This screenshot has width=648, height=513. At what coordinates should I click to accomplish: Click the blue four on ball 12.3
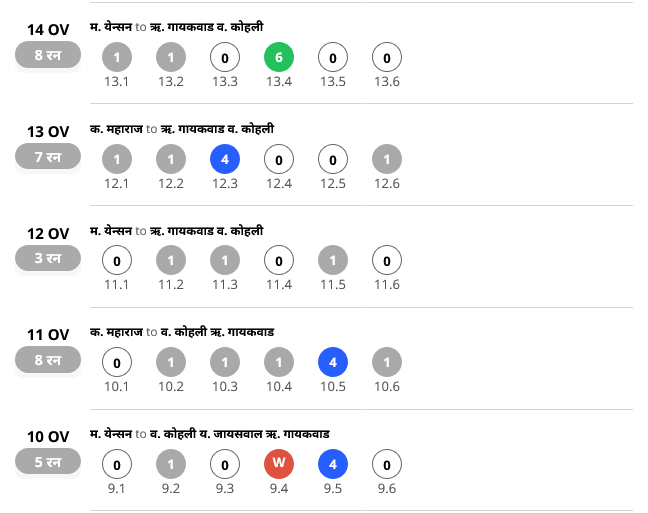224,160
